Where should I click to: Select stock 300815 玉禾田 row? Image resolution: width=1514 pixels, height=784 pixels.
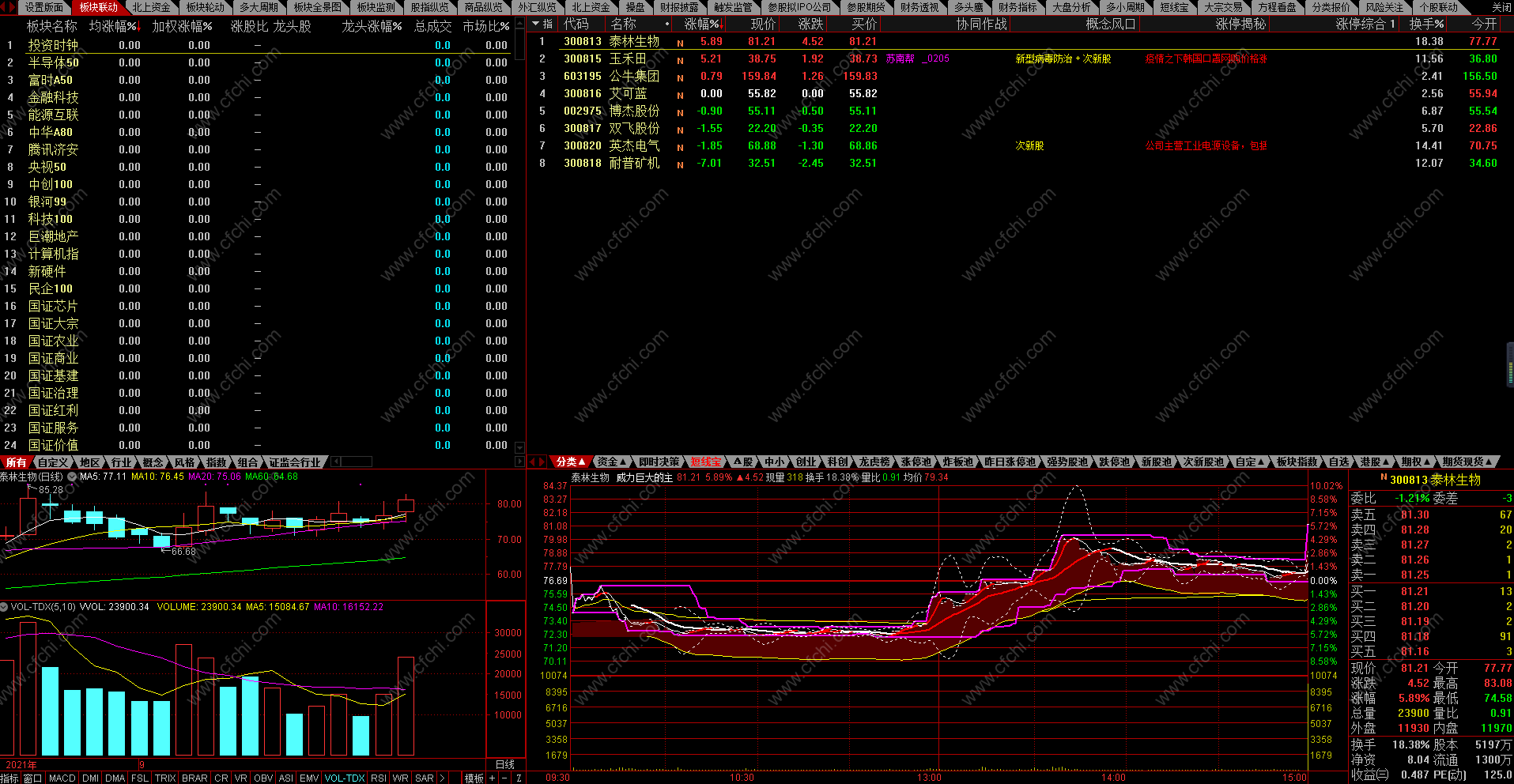[1020, 58]
